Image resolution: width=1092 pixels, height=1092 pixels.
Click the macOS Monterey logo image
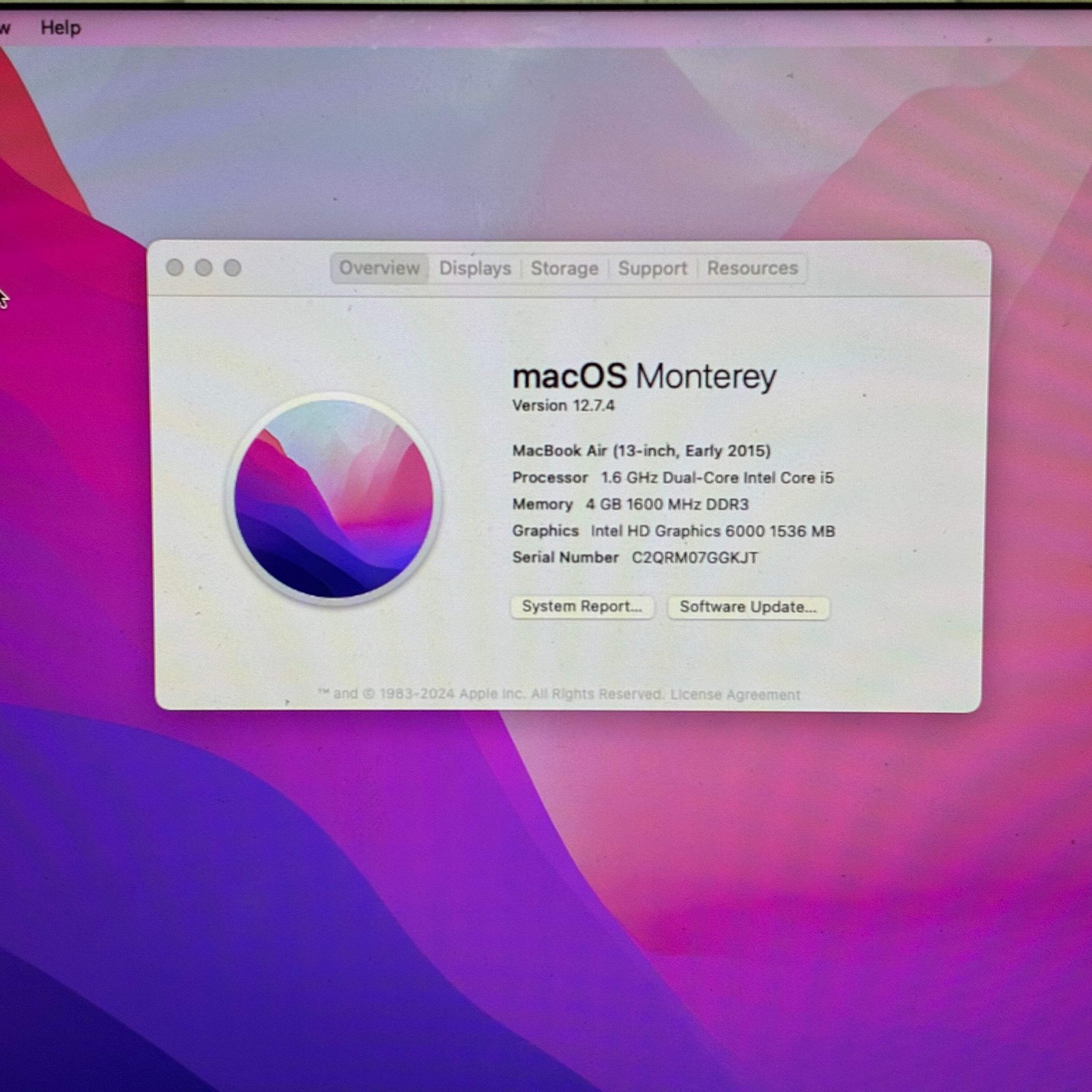[334, 499]
